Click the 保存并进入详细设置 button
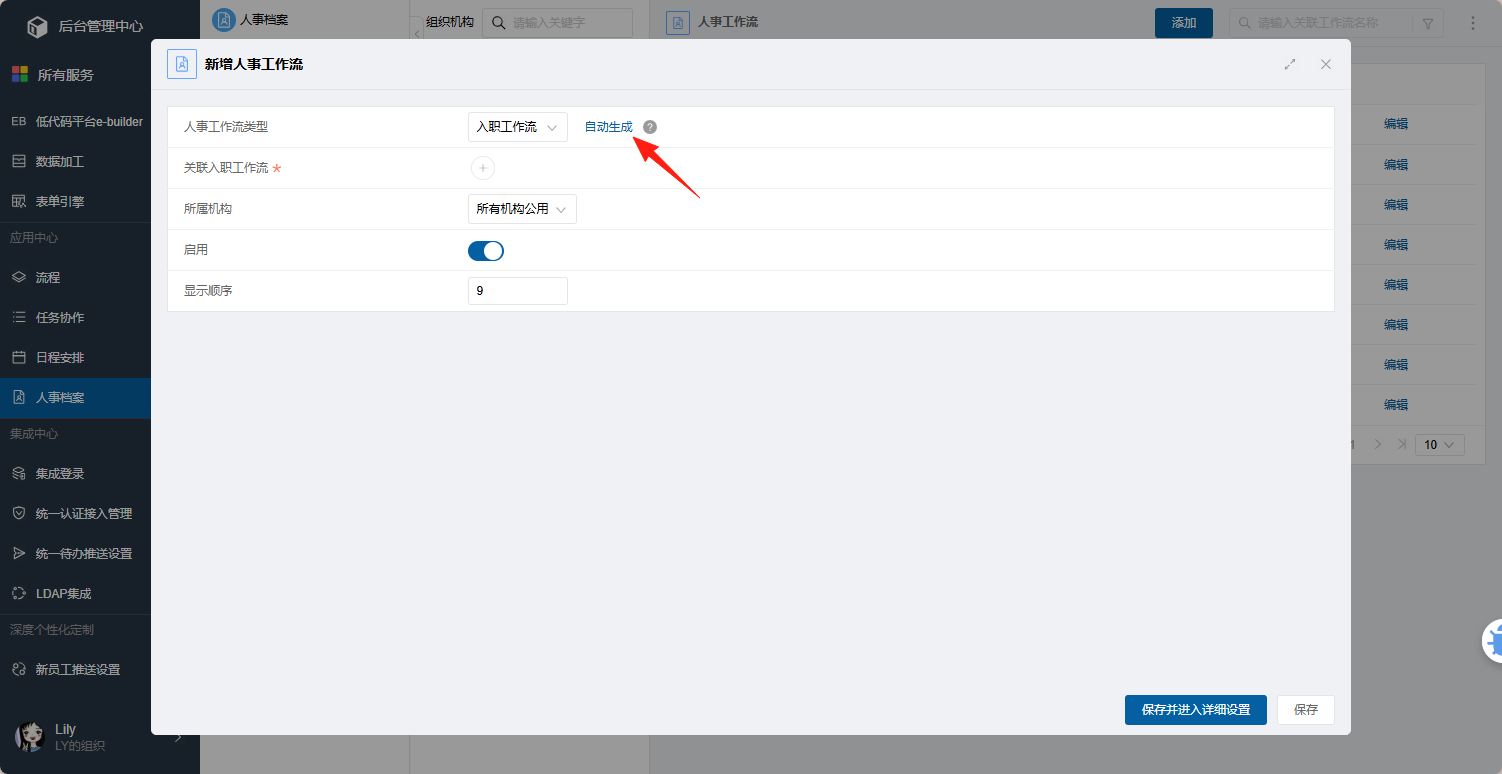1502x774 pixels. (1196, 710)
